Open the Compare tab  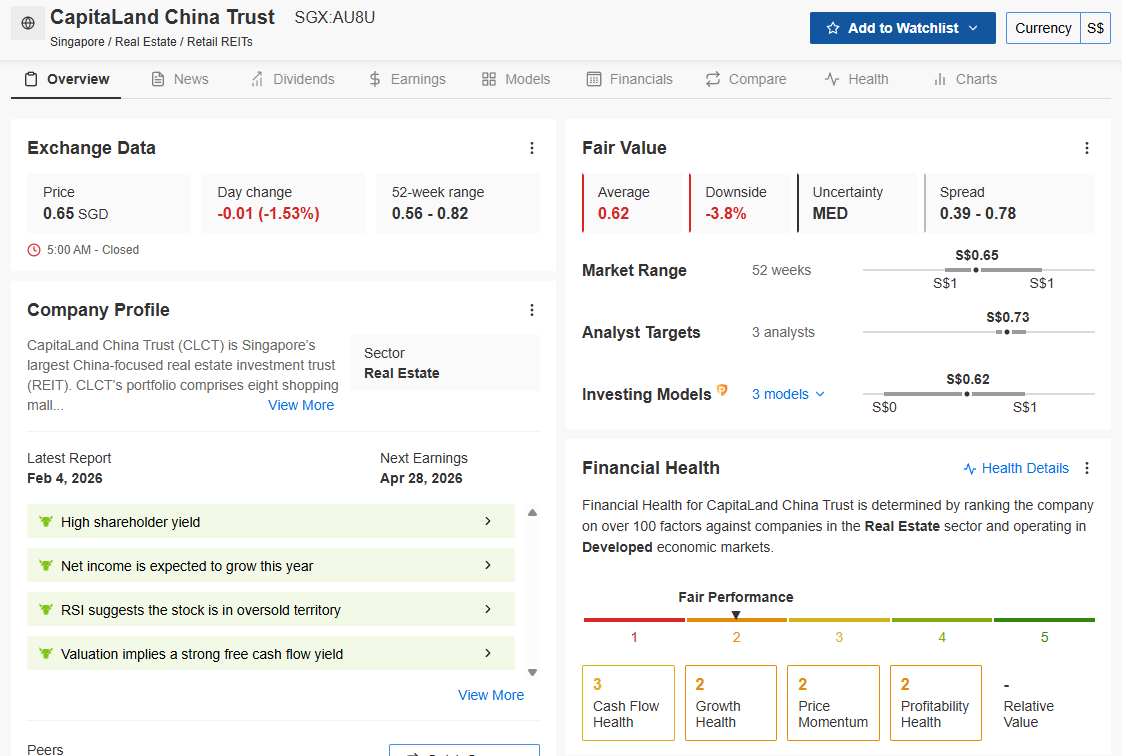click(746, 79)
